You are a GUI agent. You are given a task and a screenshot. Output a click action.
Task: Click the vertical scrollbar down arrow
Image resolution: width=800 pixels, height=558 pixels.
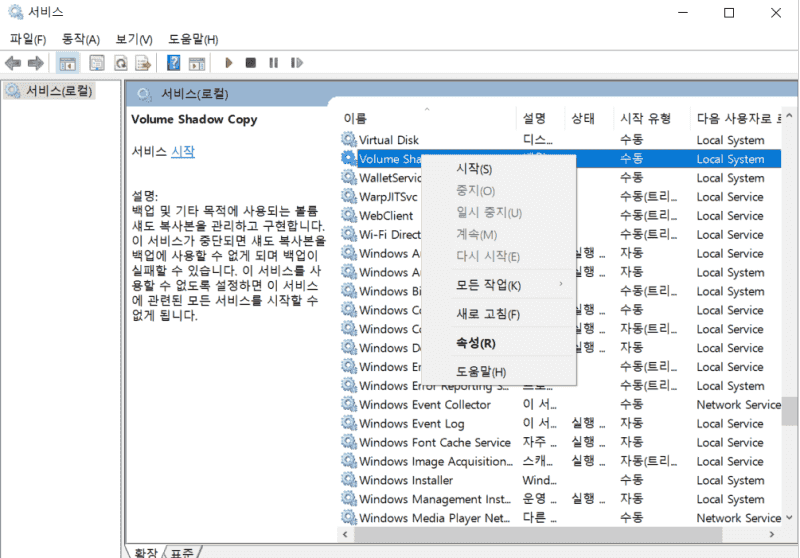[789, 517]
